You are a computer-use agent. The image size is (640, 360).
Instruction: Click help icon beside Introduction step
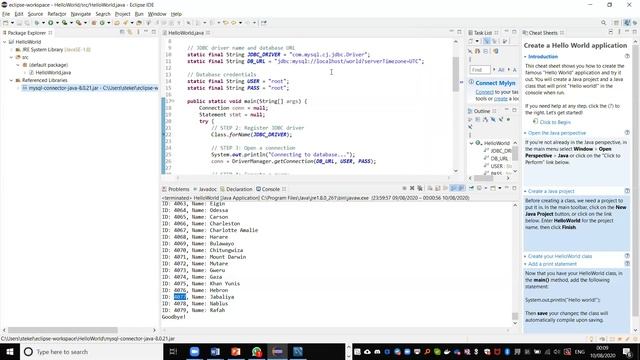point(627,56)
